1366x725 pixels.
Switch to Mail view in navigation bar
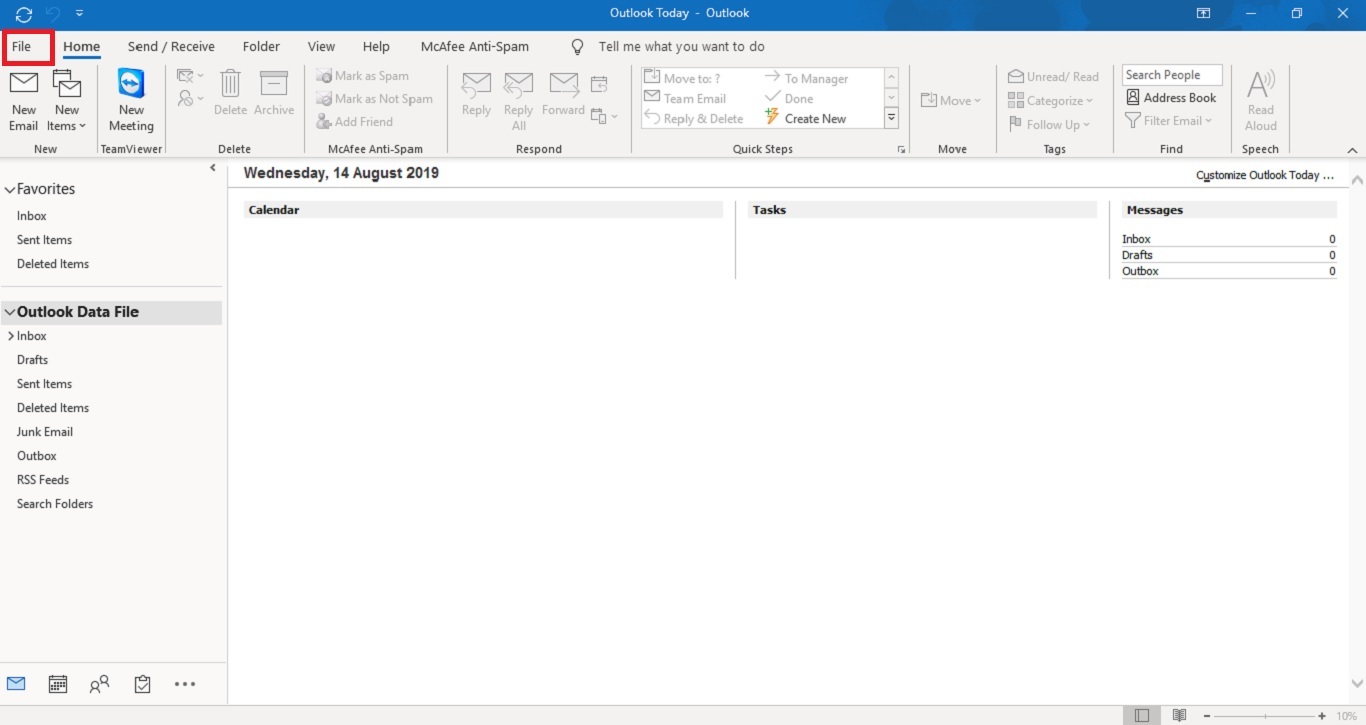click(16, 684)
